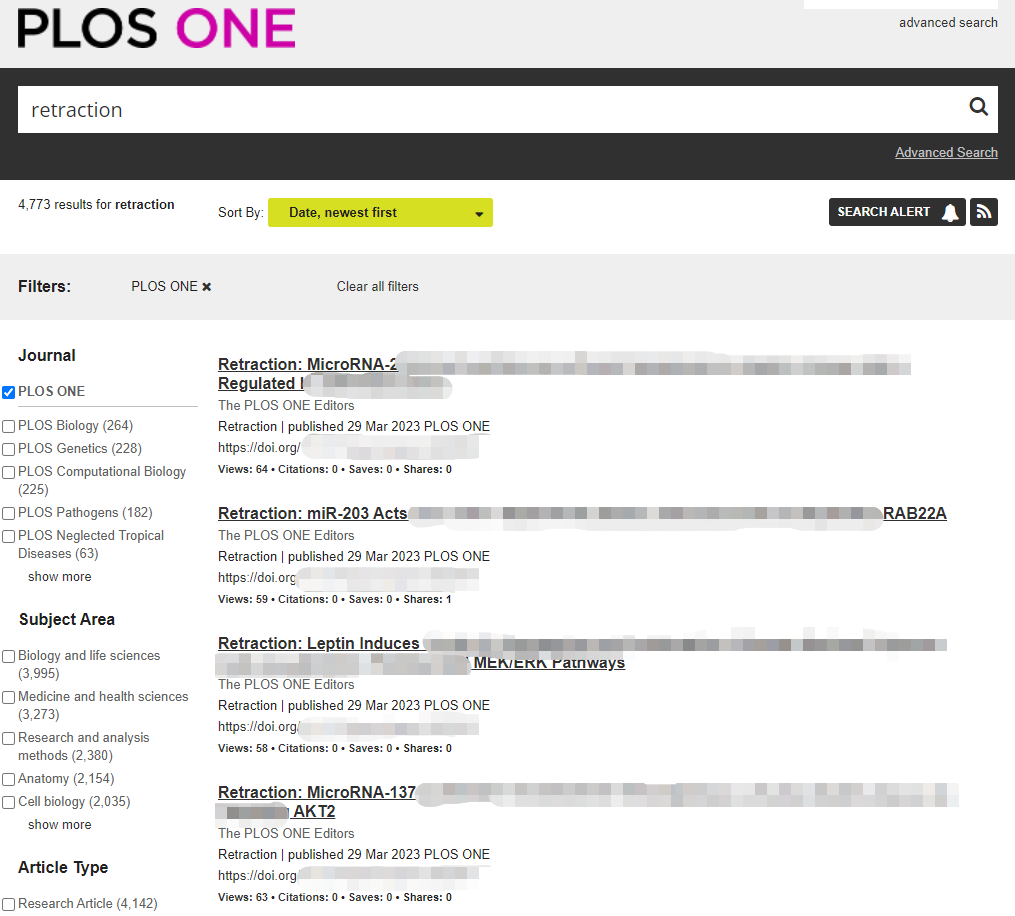Expand show more under Journal
The image size is (1015, 916).
click(60, 577)
